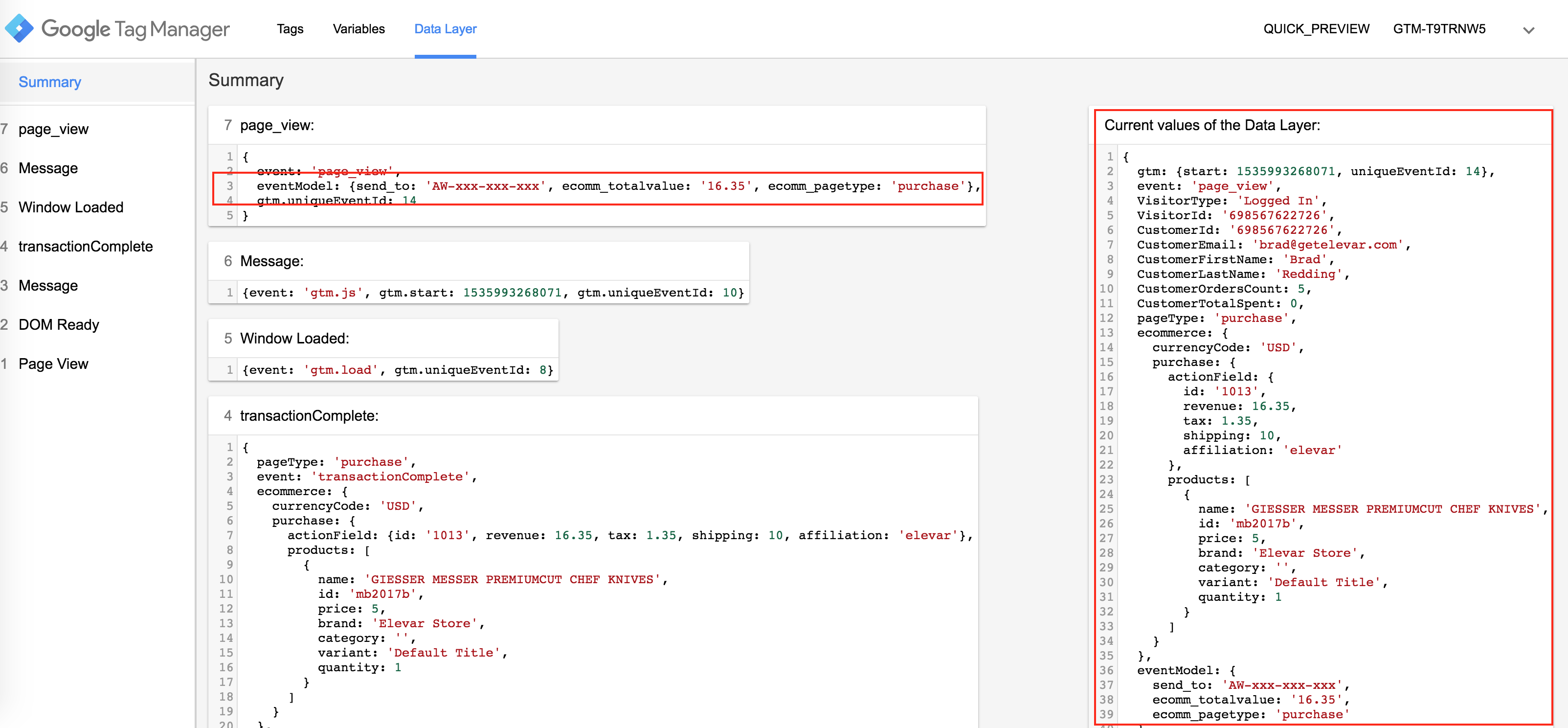Select transactionComplete event in sidebar
This screenshot has width=1568, height=728.
85,247
